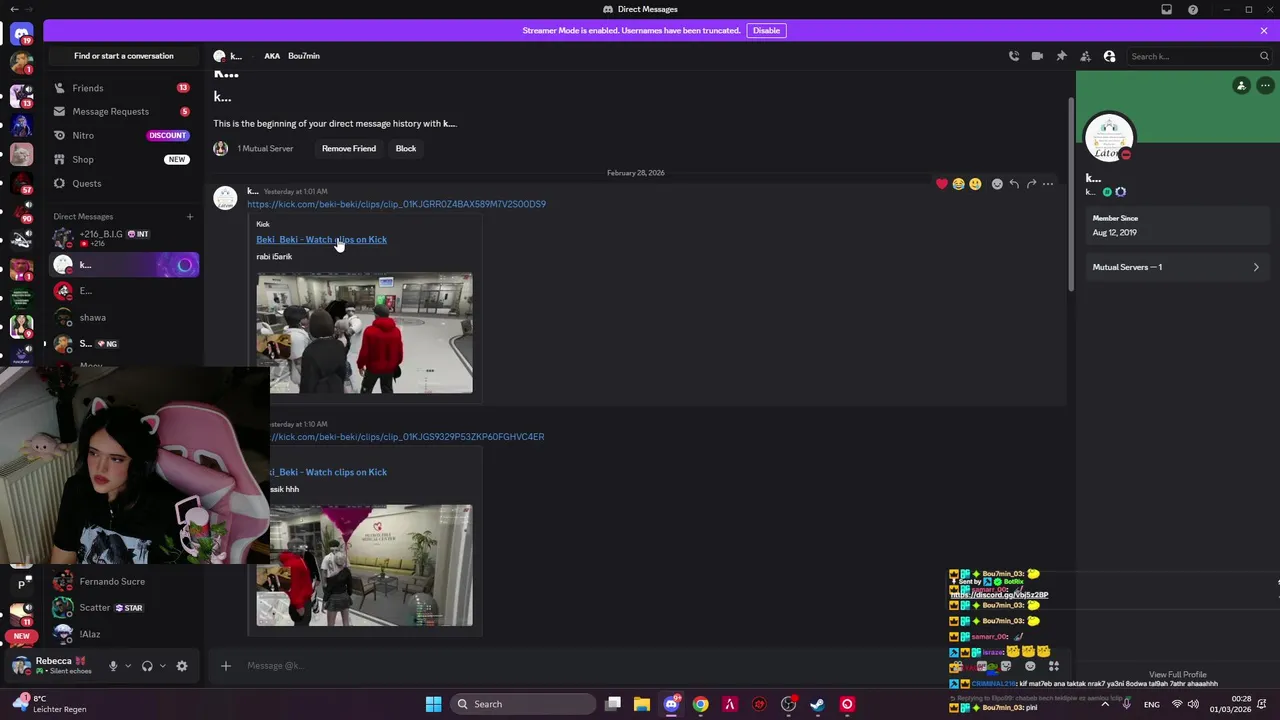Open File Explorer from taskbar
Viewport: 1280px width, 720px height.
pyautogui.click(x=642, y=704)
